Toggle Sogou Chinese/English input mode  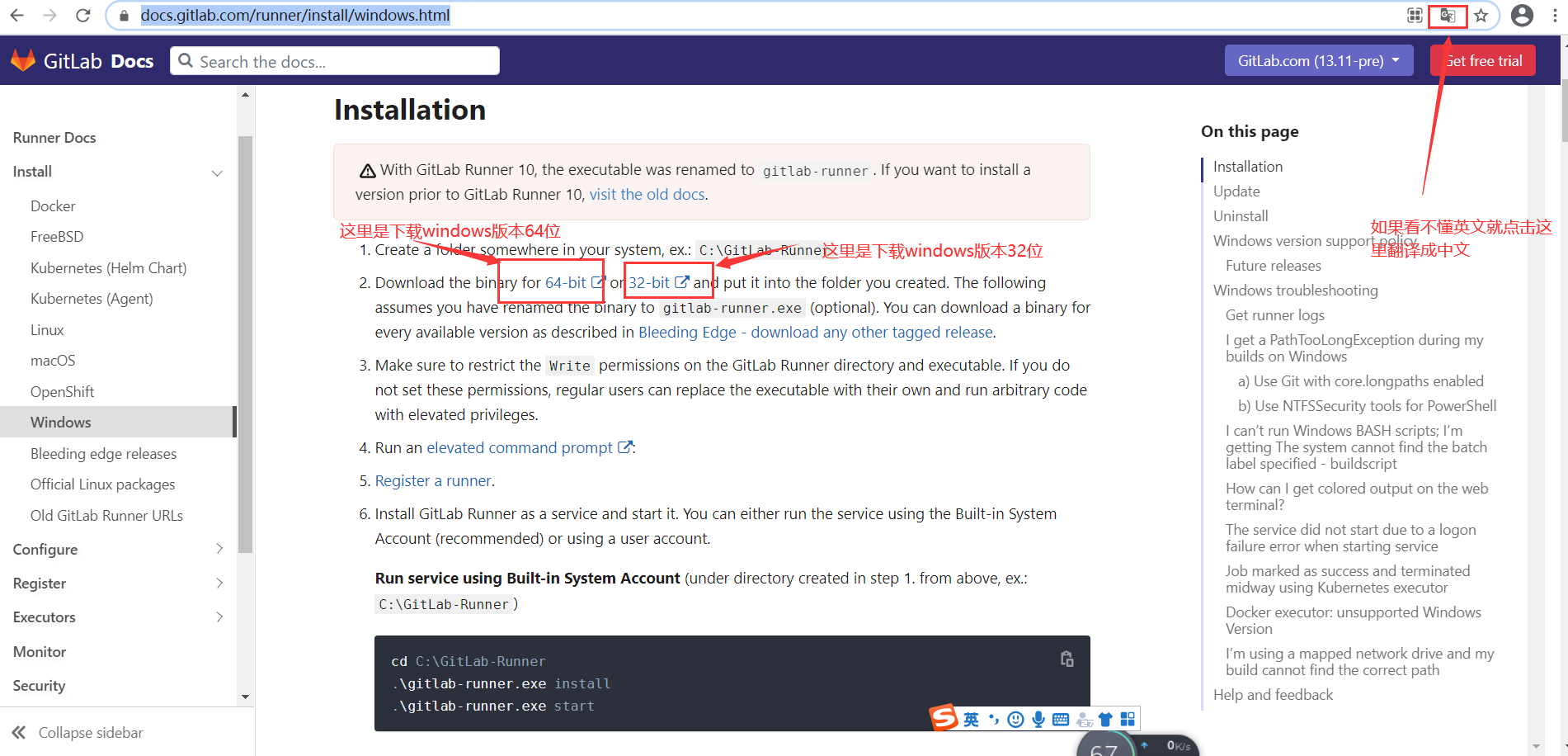click(x=970, y=718)
